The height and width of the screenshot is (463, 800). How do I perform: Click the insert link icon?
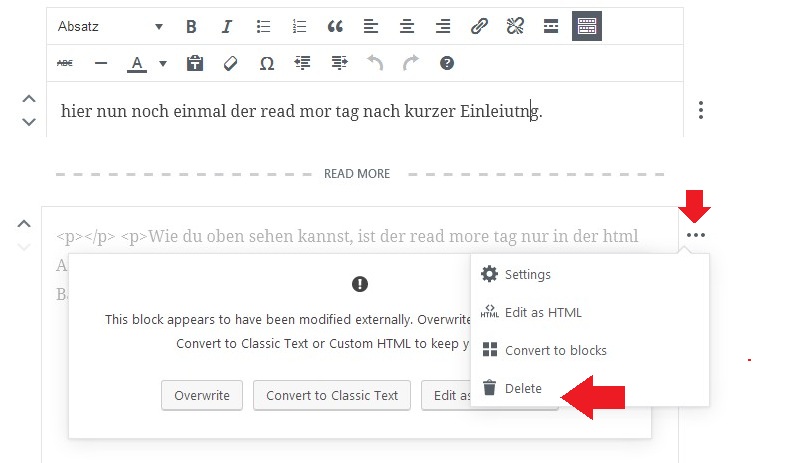point(479,27)
